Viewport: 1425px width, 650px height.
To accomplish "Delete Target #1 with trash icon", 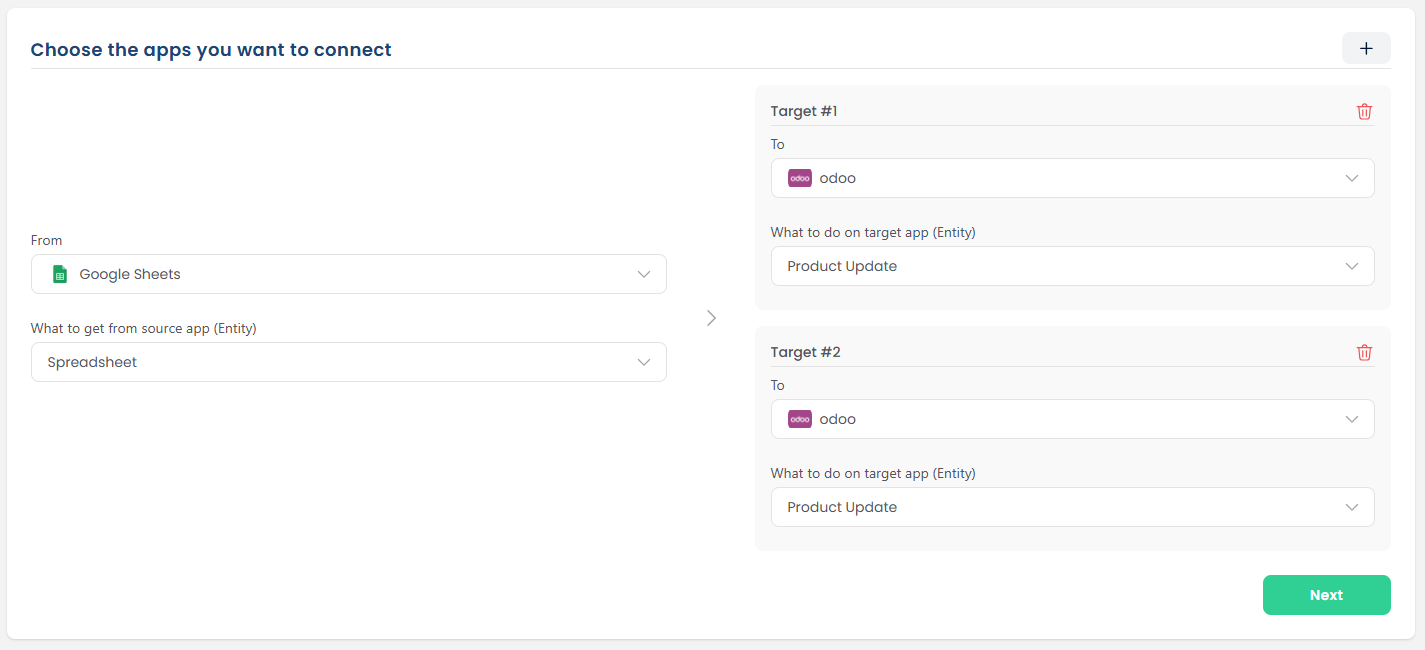I will [1364, 112].
